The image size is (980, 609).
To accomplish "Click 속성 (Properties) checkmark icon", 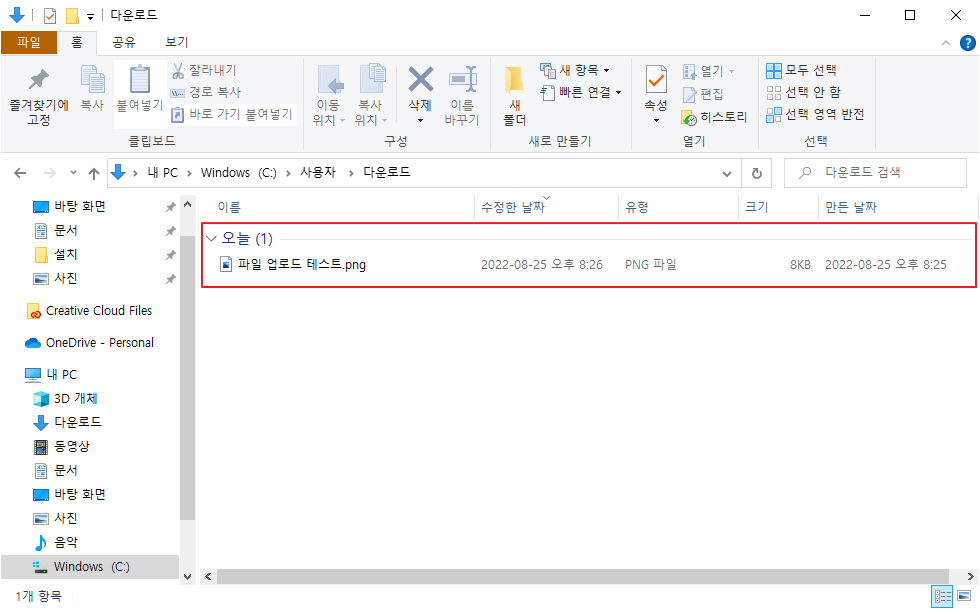I will coord(656,80).
